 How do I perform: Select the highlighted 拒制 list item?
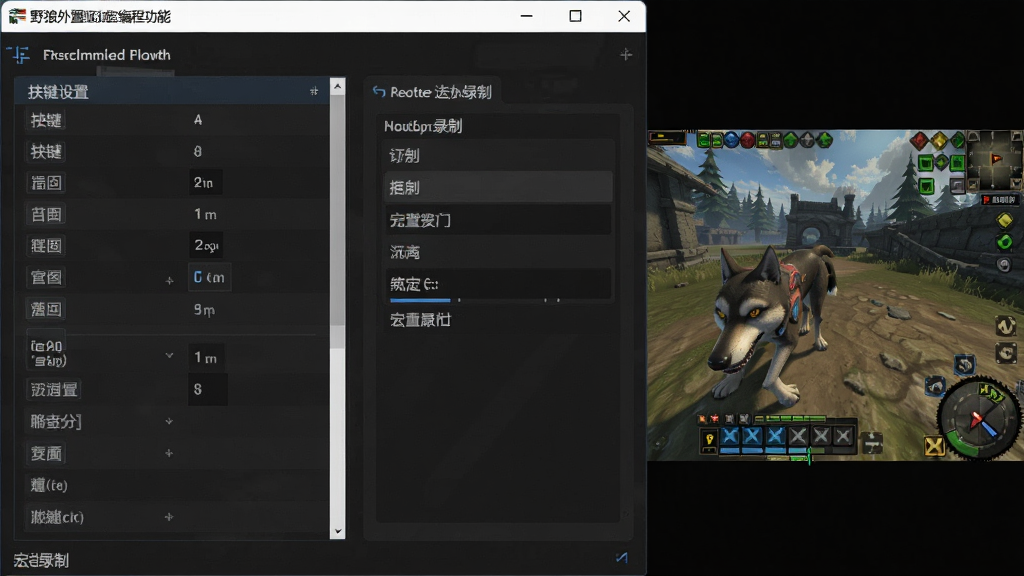click(498, 187)
